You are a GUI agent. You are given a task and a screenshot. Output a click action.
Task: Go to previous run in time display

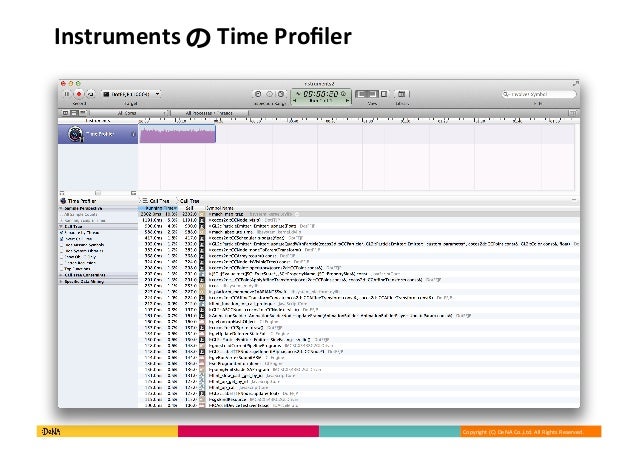pyautogui.click(x=295, y=100)
